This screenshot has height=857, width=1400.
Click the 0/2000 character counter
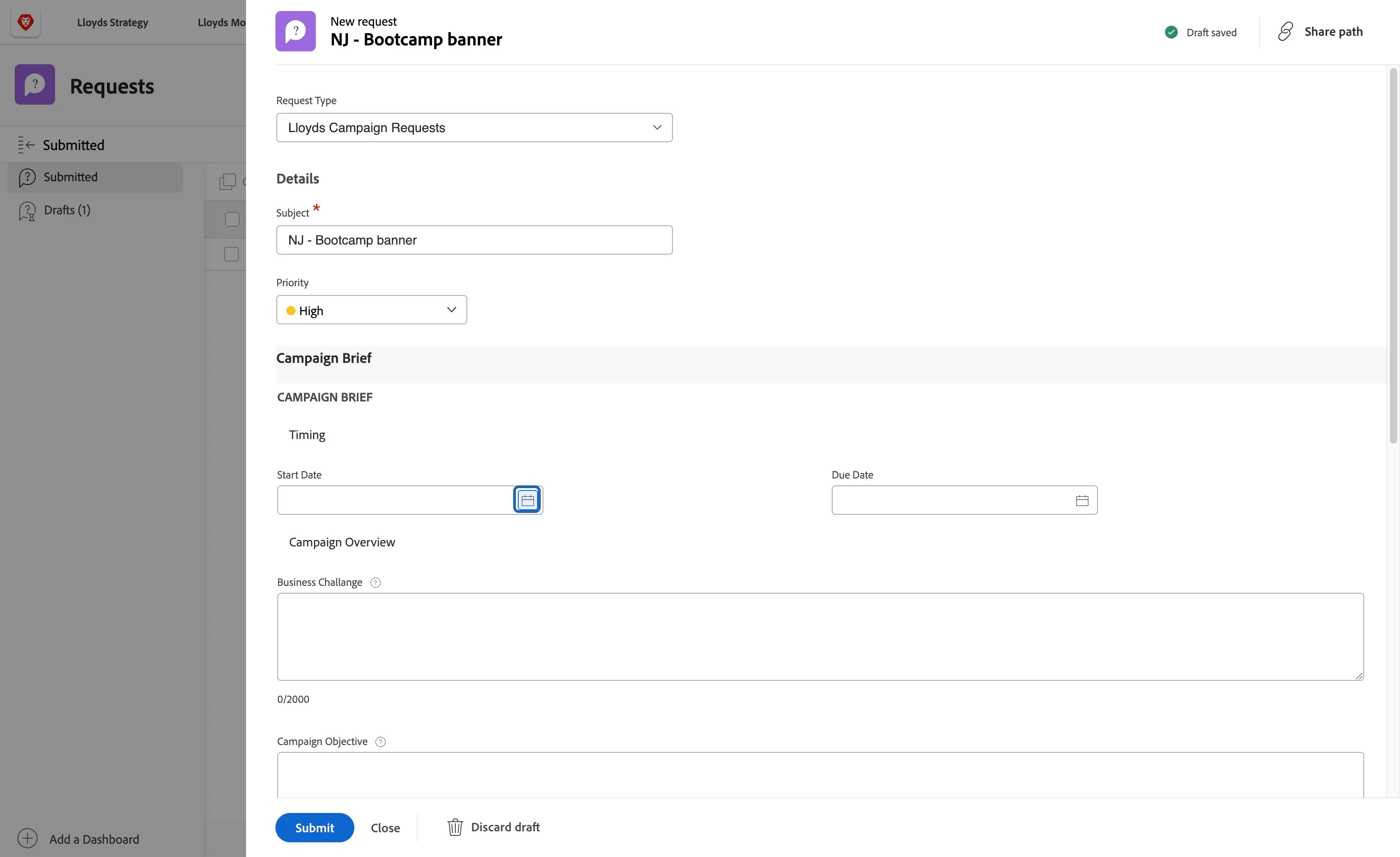293,699
